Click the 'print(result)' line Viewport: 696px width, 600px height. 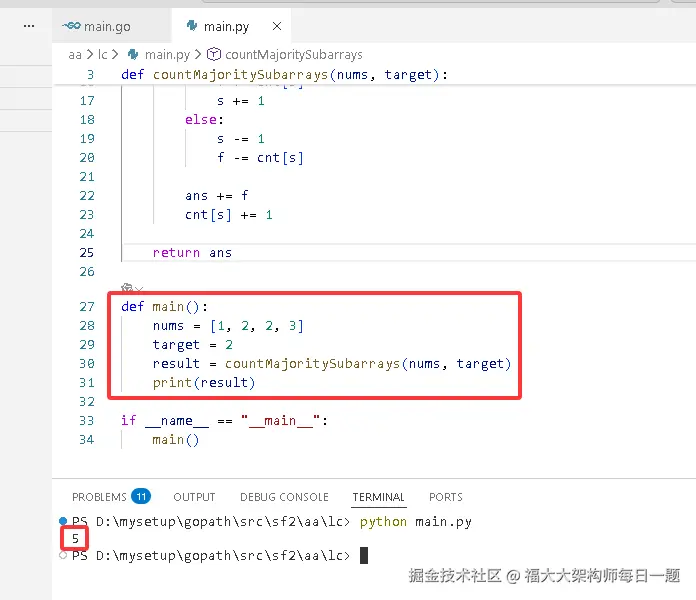coord(204,383)
